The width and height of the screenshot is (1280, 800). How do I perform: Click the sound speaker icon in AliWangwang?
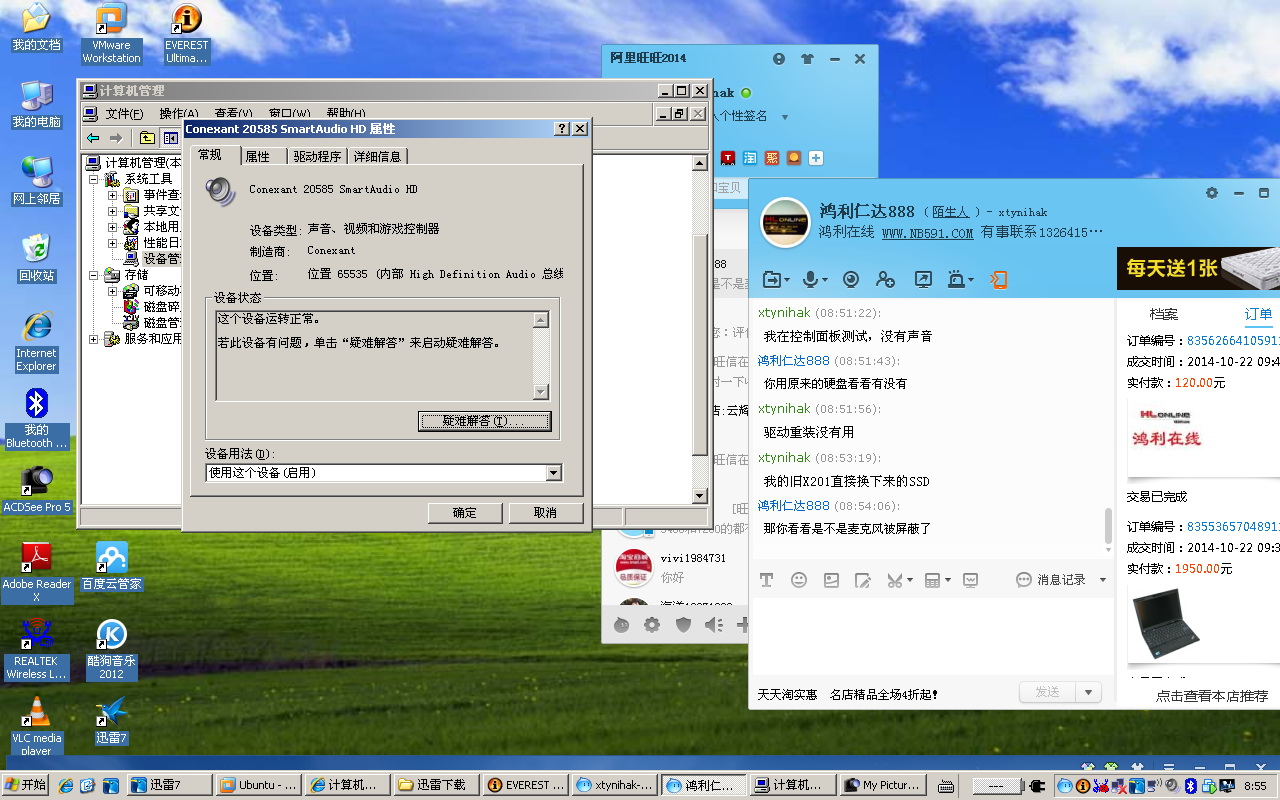(712, 625)
